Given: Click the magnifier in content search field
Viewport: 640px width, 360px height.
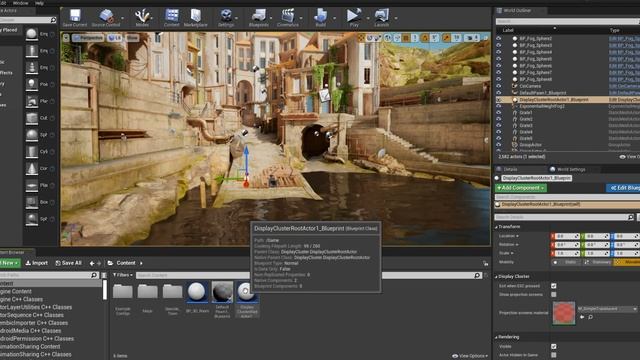Looking at the screenshot, I should pos(478,276).
